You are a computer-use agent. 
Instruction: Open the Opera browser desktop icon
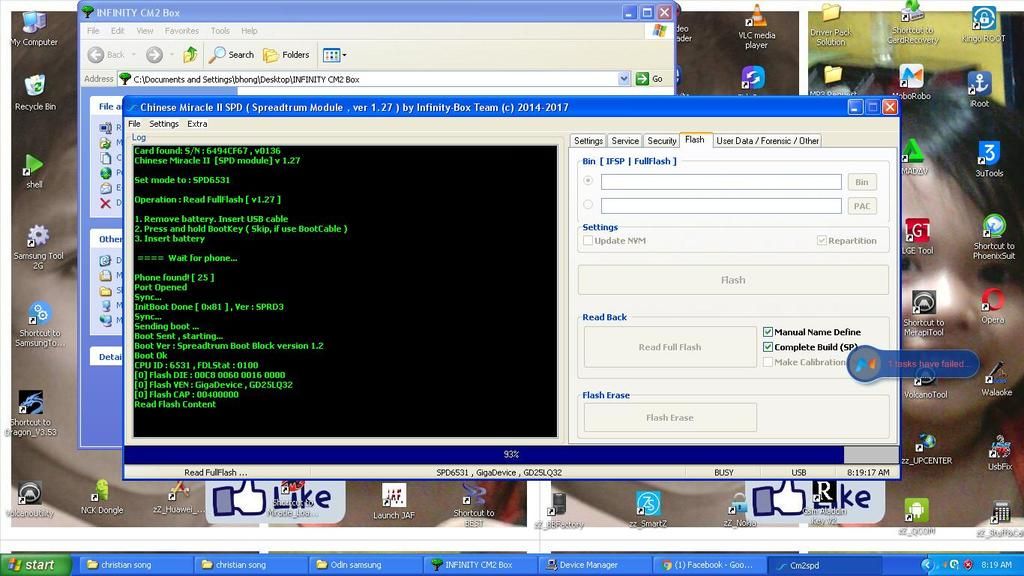(992, 301)
